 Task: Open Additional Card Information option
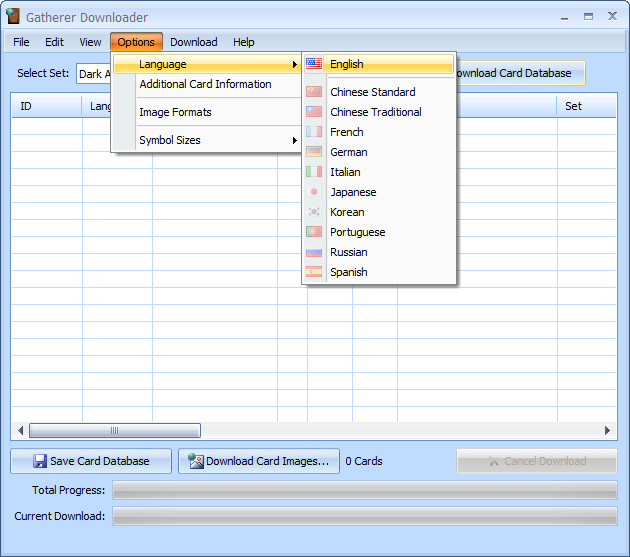click(205, 84)
